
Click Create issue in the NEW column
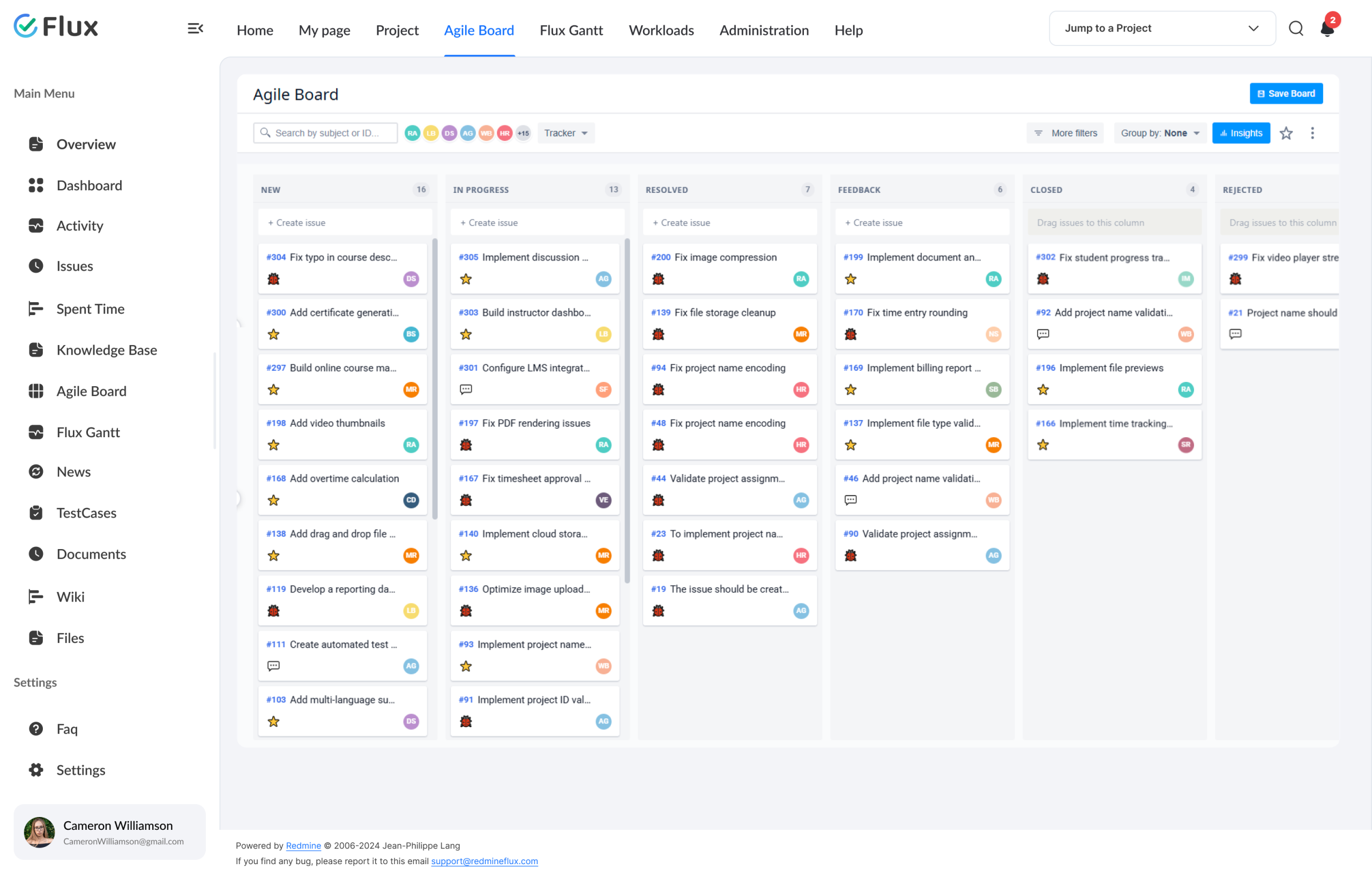(345, 223)
